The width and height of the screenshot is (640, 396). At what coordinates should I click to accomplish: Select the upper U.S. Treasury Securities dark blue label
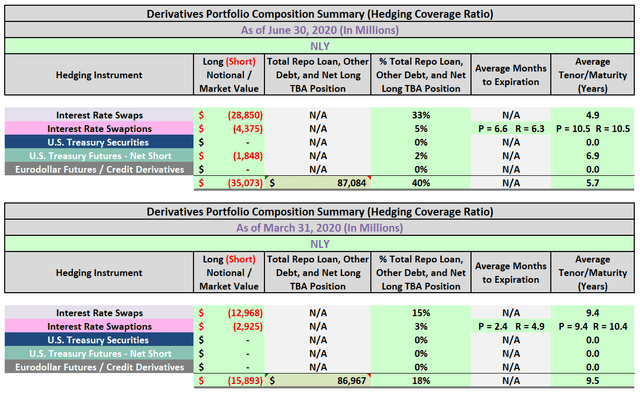click(x=99, y=142)
